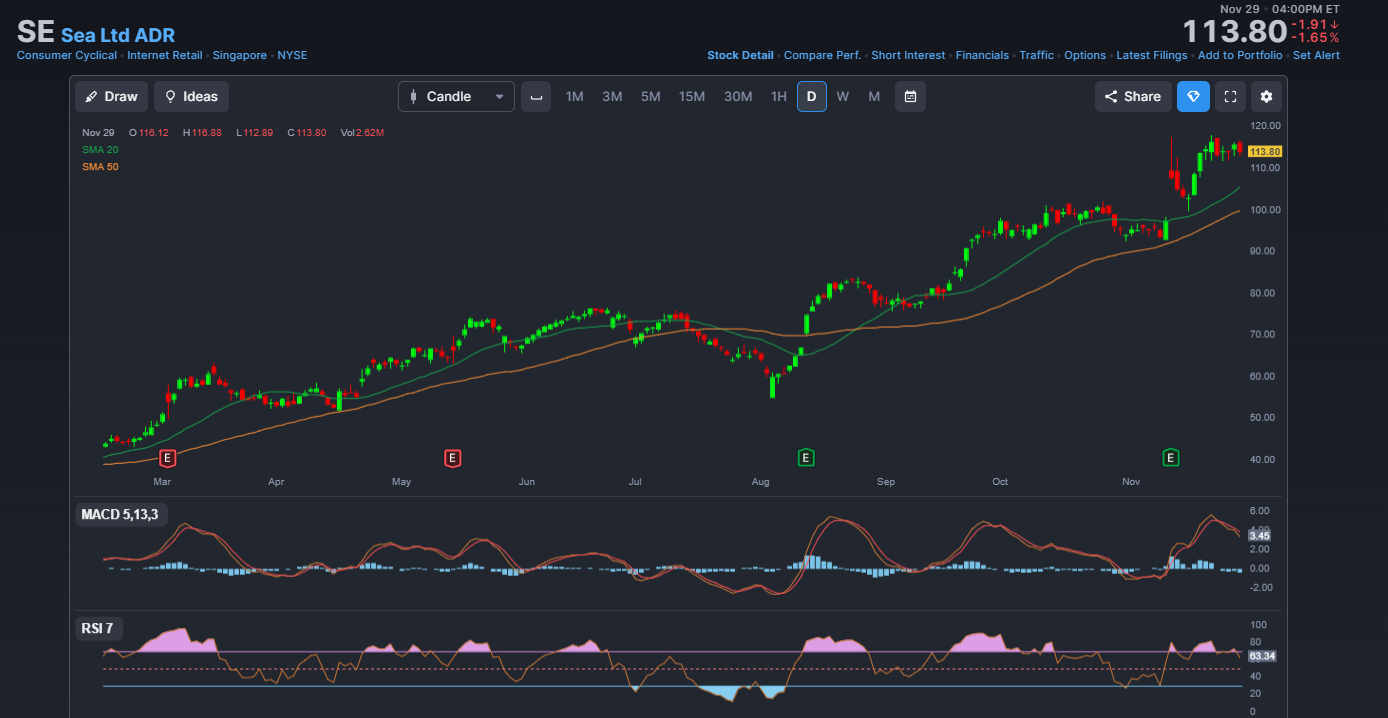Click the SE ticker symbol heading
This screenshot has width=1388, height=718.
pos(35,32)
